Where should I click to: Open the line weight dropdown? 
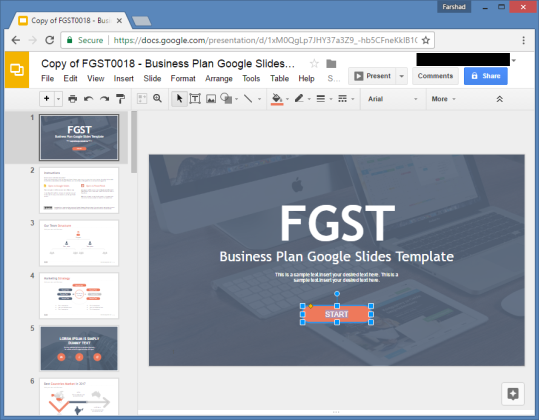(x=324, y=99)
